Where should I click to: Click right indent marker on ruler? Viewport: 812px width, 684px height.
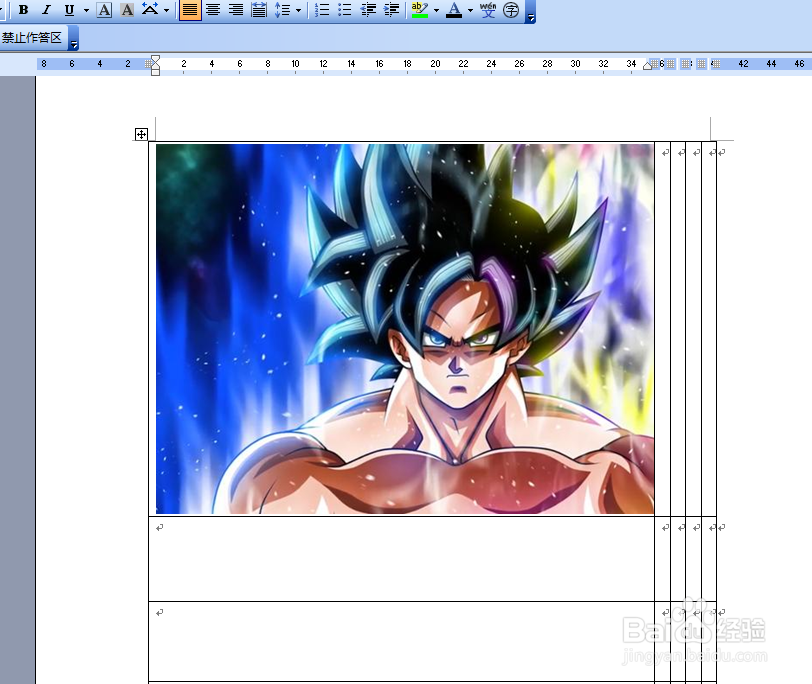(x=647, y=66)
